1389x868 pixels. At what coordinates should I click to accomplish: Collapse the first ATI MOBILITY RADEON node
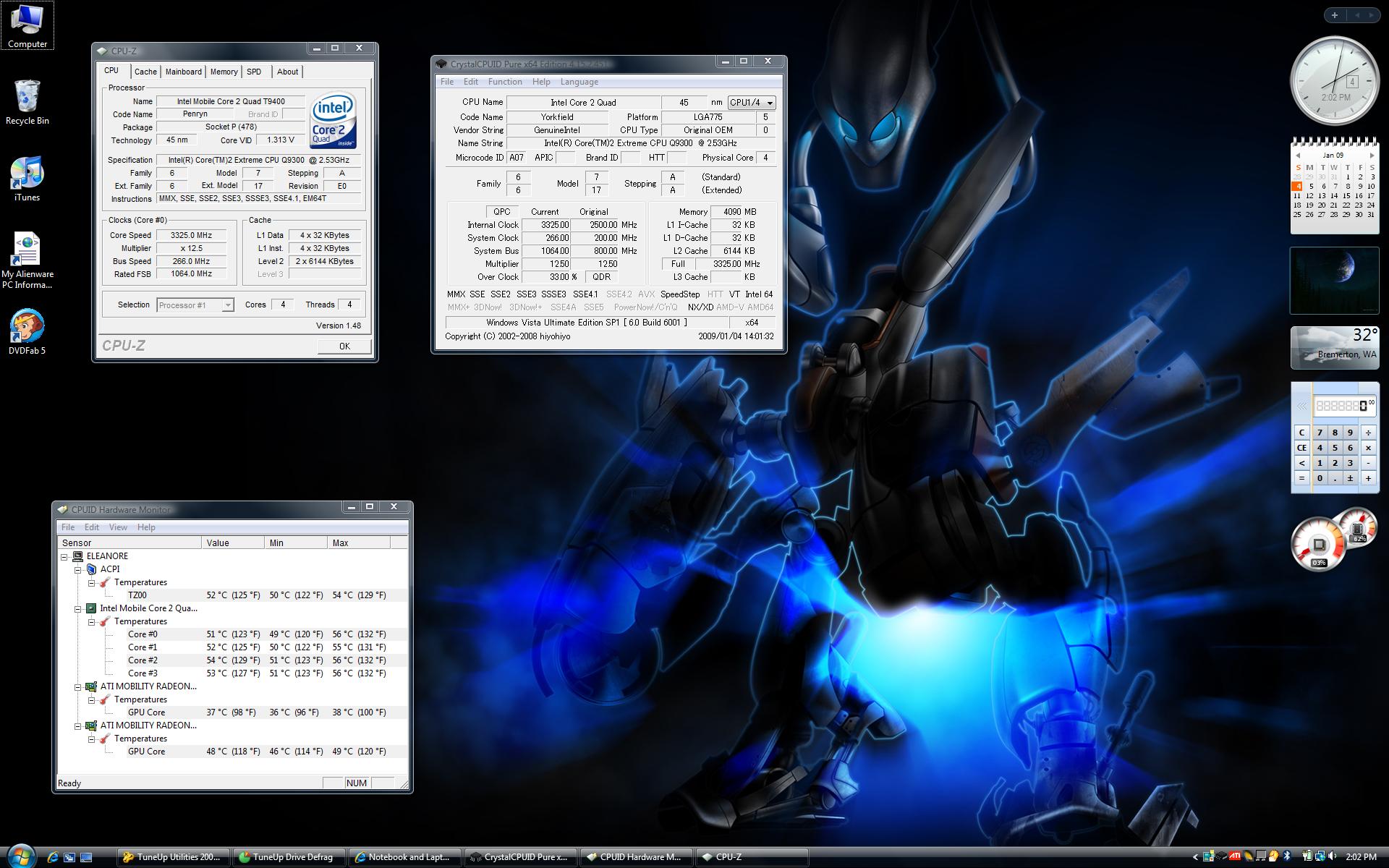(x=77, y=686)
